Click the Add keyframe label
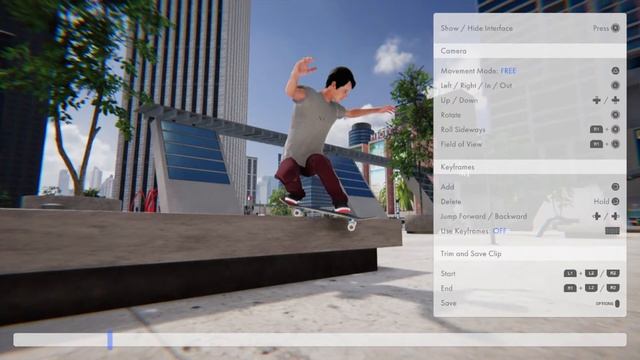Screen dimensions: 640x360 coord(447,187)
